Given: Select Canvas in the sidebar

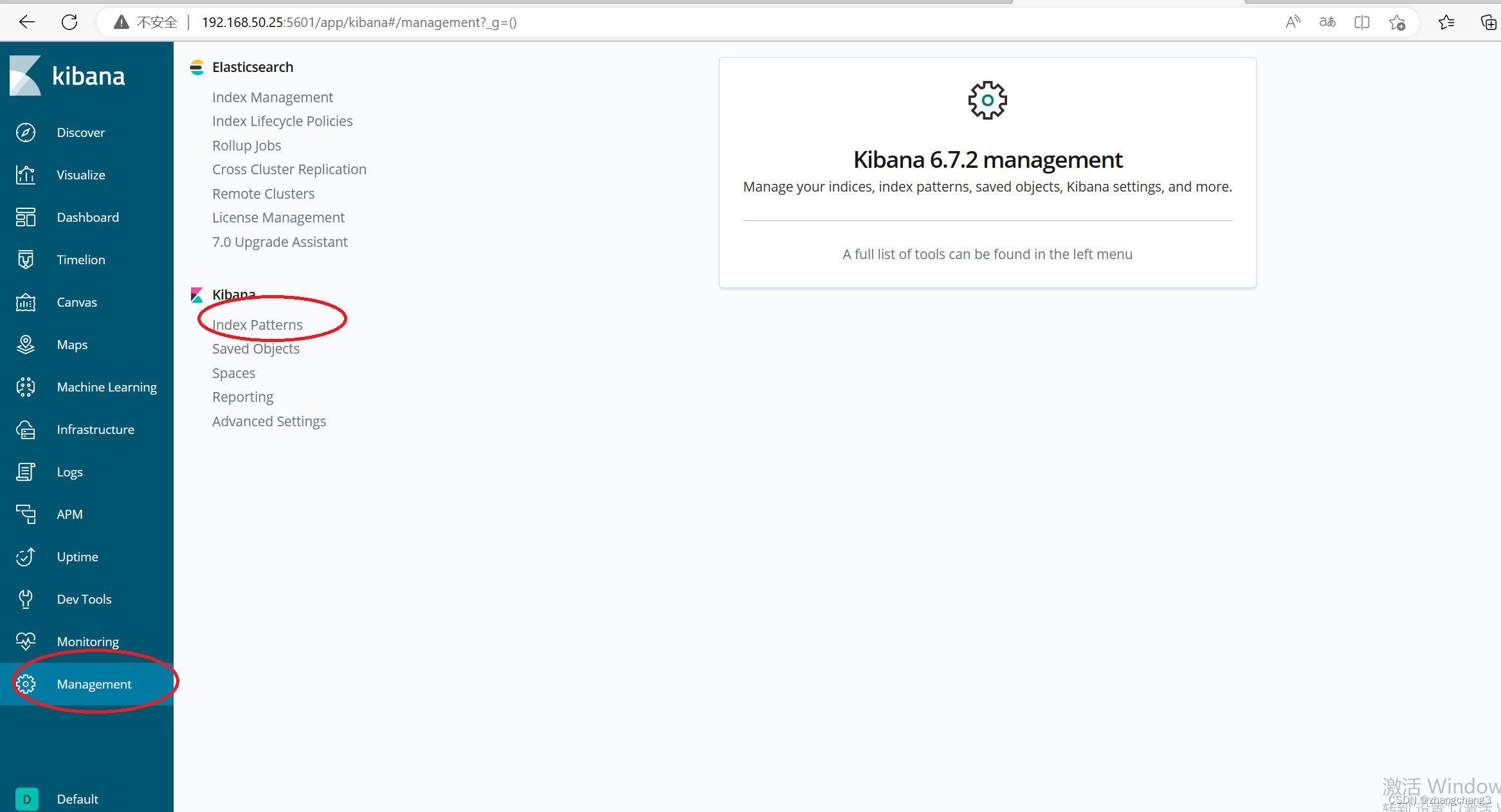Looking at the screenshot, I should 77,302.
